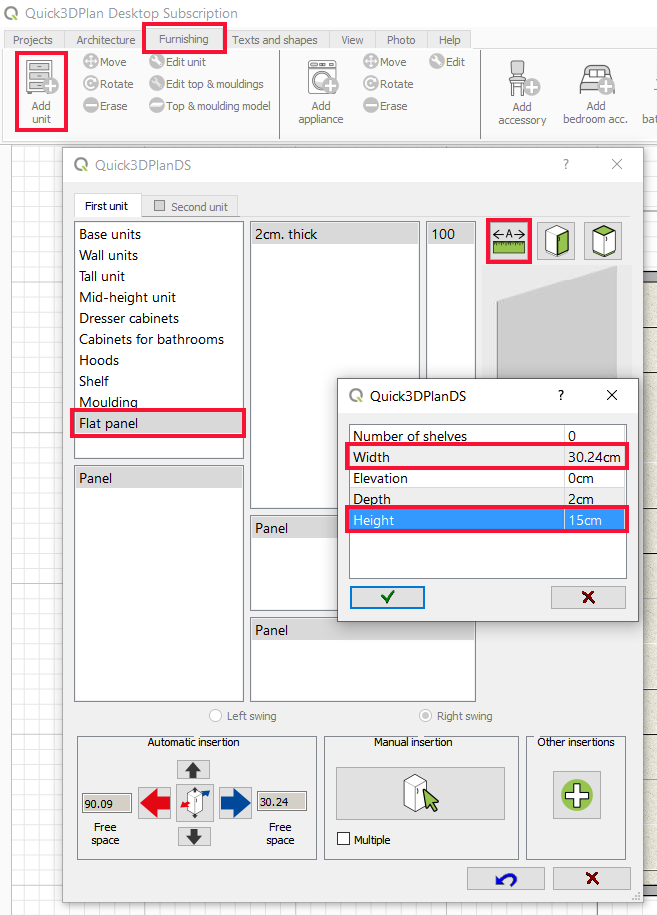Click the right free space field 30.24

[x=282, y=802]
